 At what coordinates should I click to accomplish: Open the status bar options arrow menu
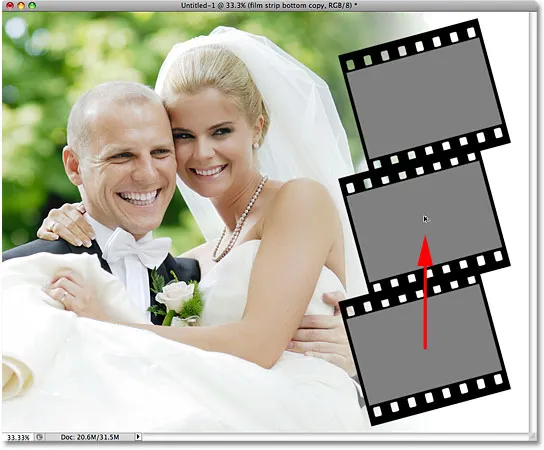click(138, 437)
